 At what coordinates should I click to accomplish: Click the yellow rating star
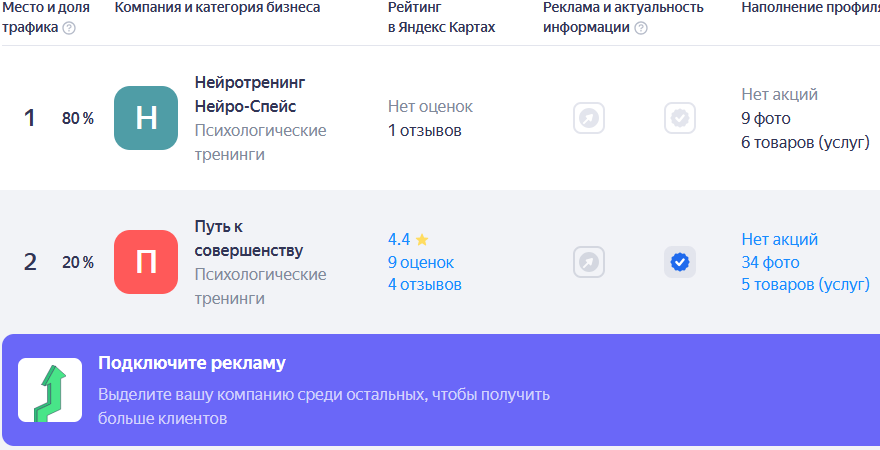pyautogui.click(x=422, y=240)
